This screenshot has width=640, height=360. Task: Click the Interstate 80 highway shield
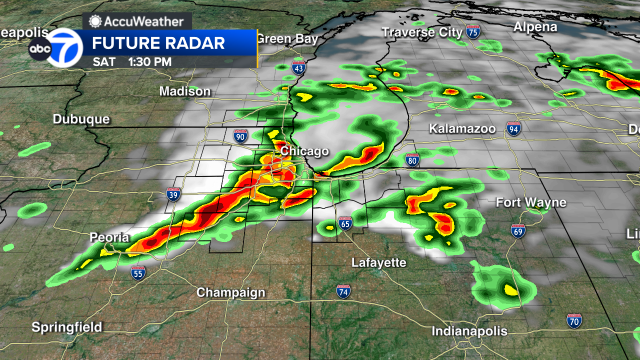412,160
